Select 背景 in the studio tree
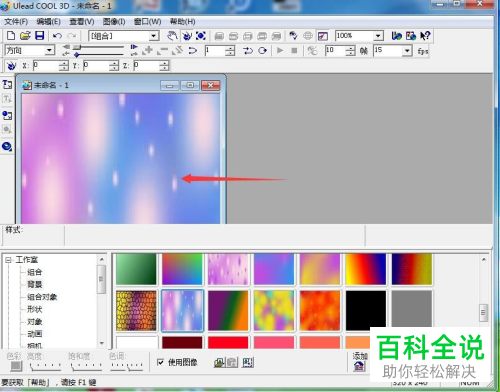 tap(34, 284)
